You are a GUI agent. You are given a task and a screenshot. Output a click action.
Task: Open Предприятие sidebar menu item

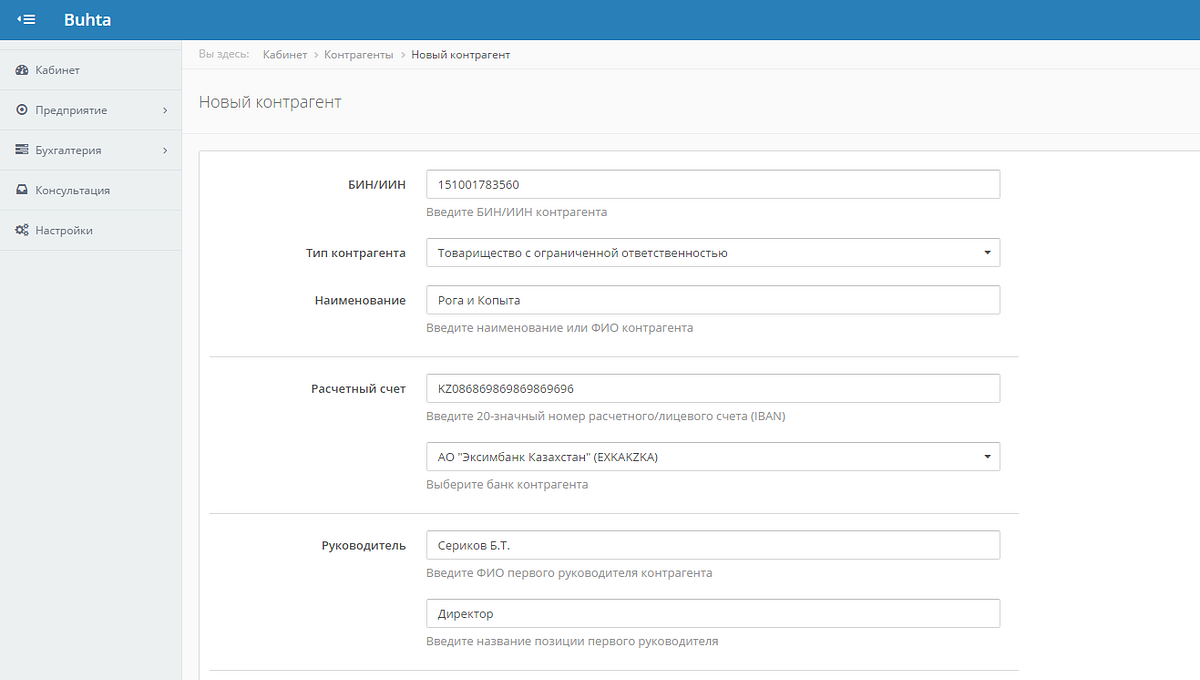pos(90,110)
